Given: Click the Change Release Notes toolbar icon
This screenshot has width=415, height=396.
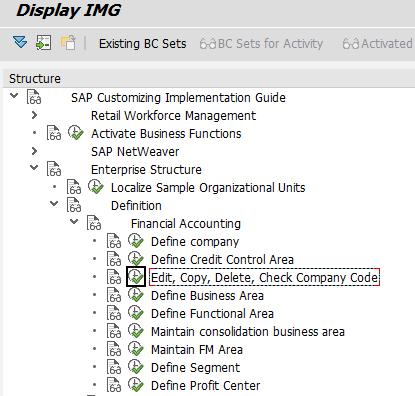Looking at the screenshot, I should click(68, 43).
